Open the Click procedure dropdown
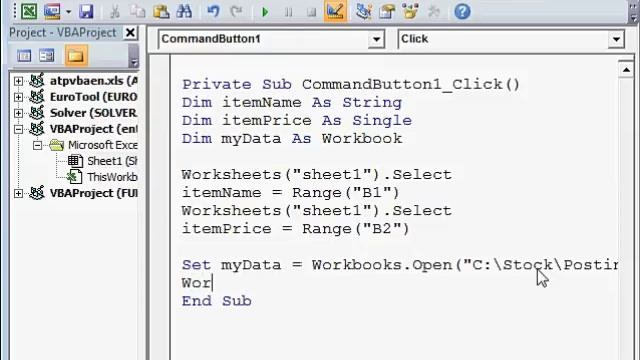This screenshot has width=640, height=360. coord(616,40)
